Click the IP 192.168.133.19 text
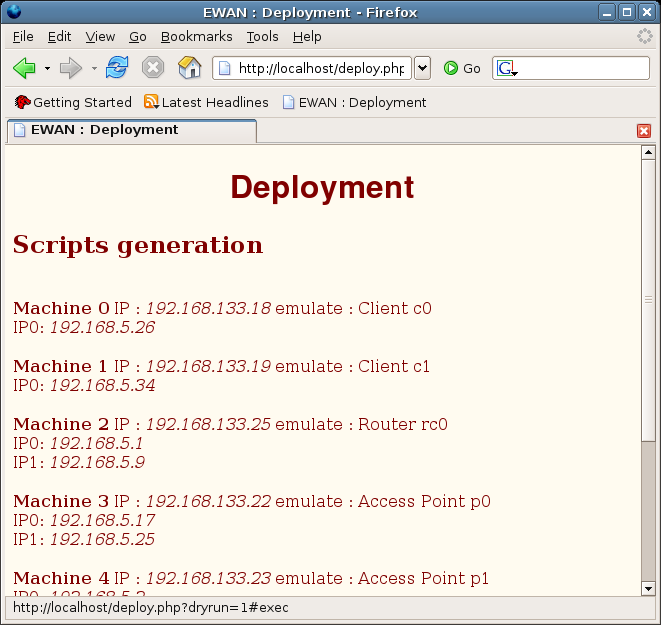This screenshot has width=661, height=625. (209, 366)
